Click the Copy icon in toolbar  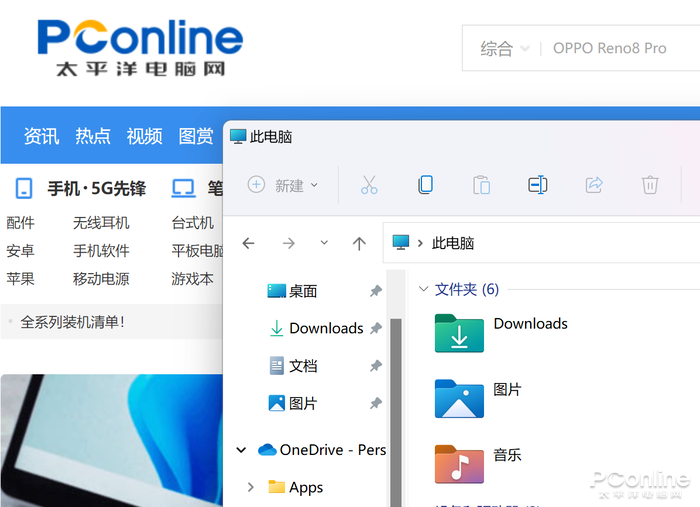(x=425, y=185)
